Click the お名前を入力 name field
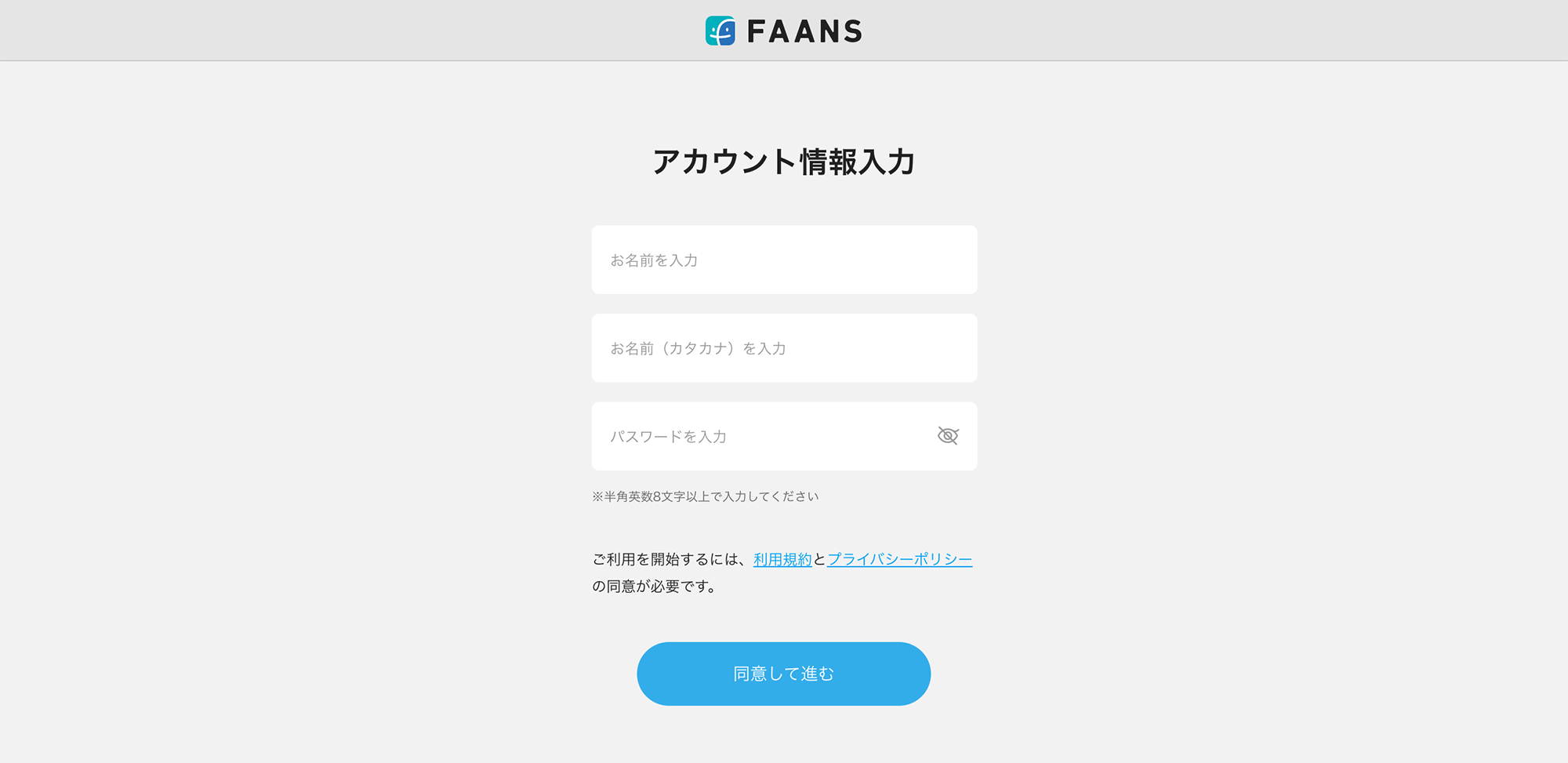Viewport: 1568px width, 763px height. click(784, 260)
